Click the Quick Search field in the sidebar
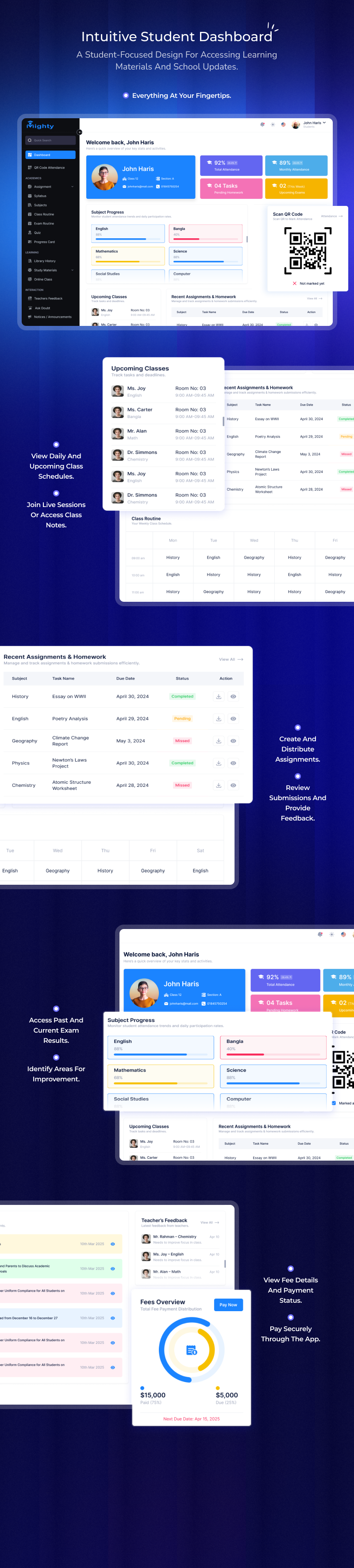The width and height of the screenshot is (354, 1568). tap(50, 140)
